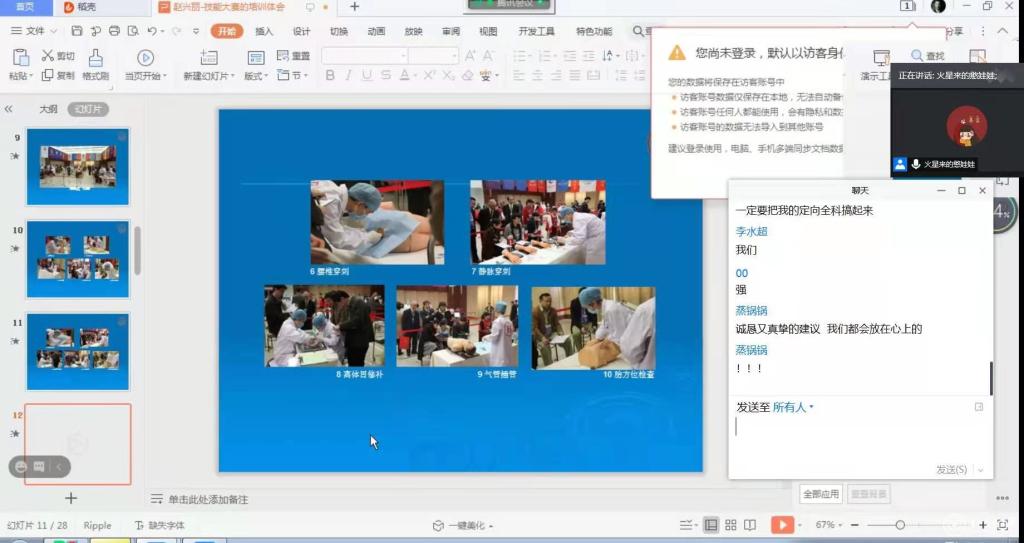Click the Find (查找) magnifier icon
The image size is (1024, 543).
[x=917, y=57]
